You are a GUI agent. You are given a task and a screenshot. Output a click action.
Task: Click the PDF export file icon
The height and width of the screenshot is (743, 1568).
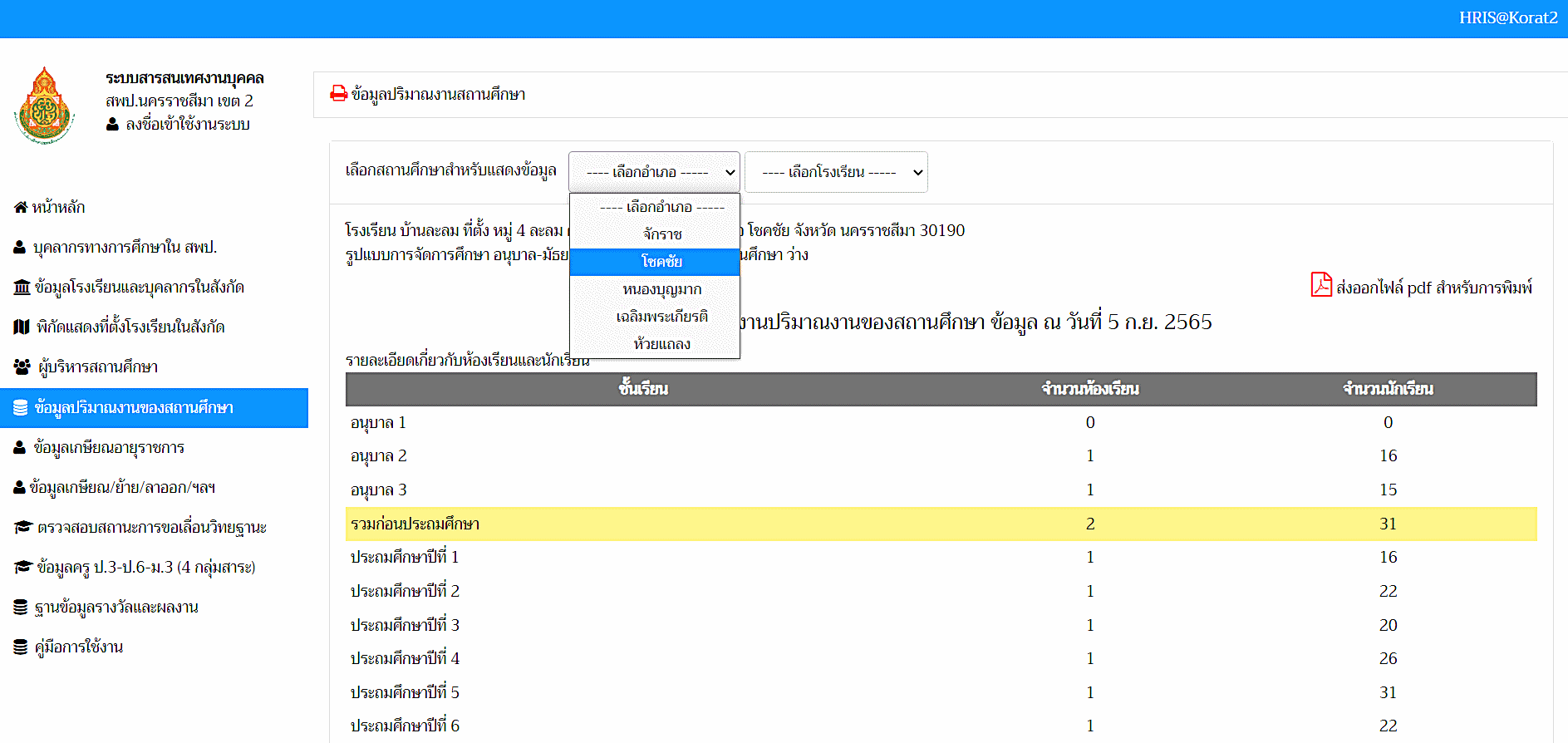1320,285
